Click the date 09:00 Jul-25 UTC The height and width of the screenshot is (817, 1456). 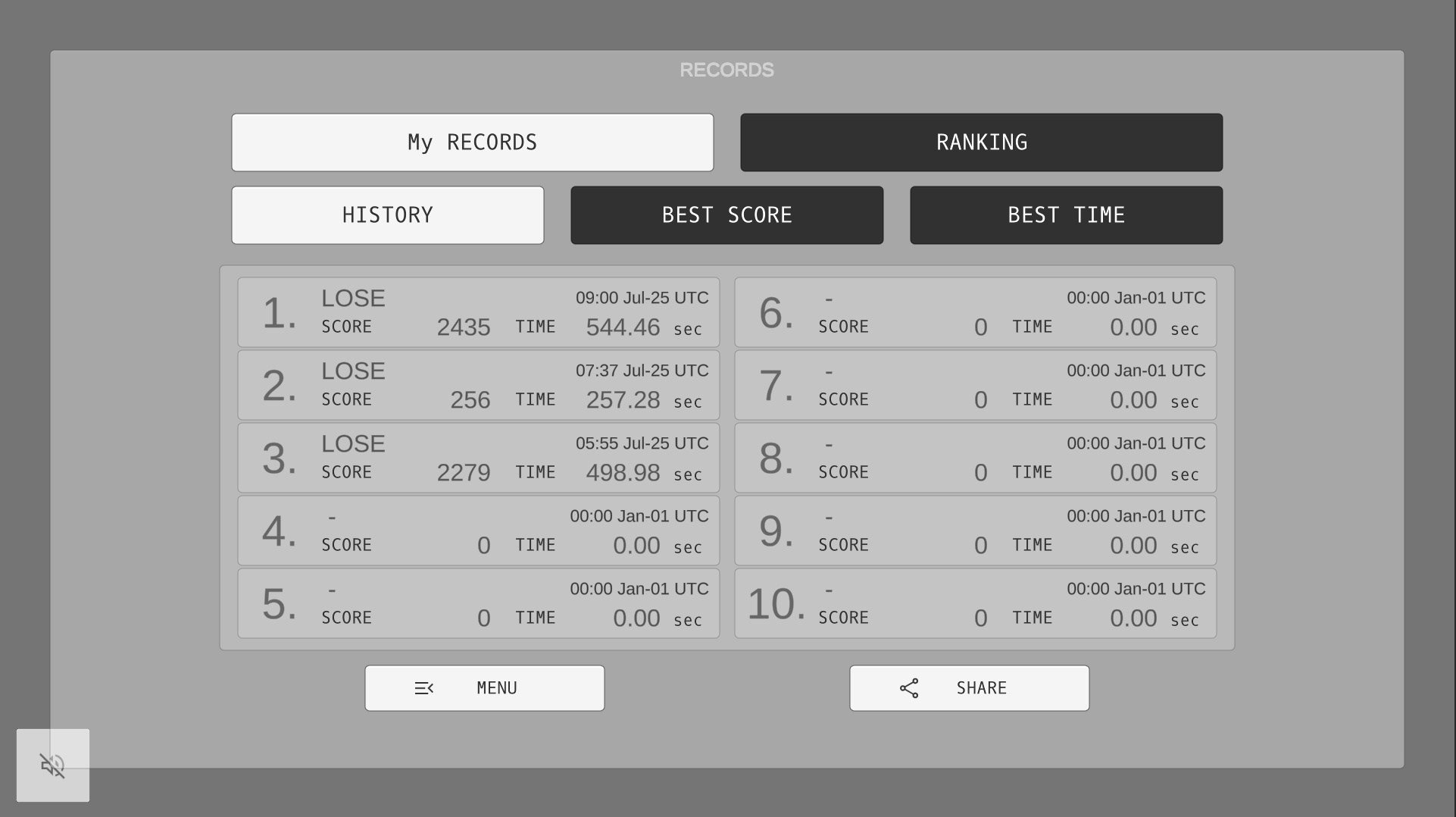642,298
